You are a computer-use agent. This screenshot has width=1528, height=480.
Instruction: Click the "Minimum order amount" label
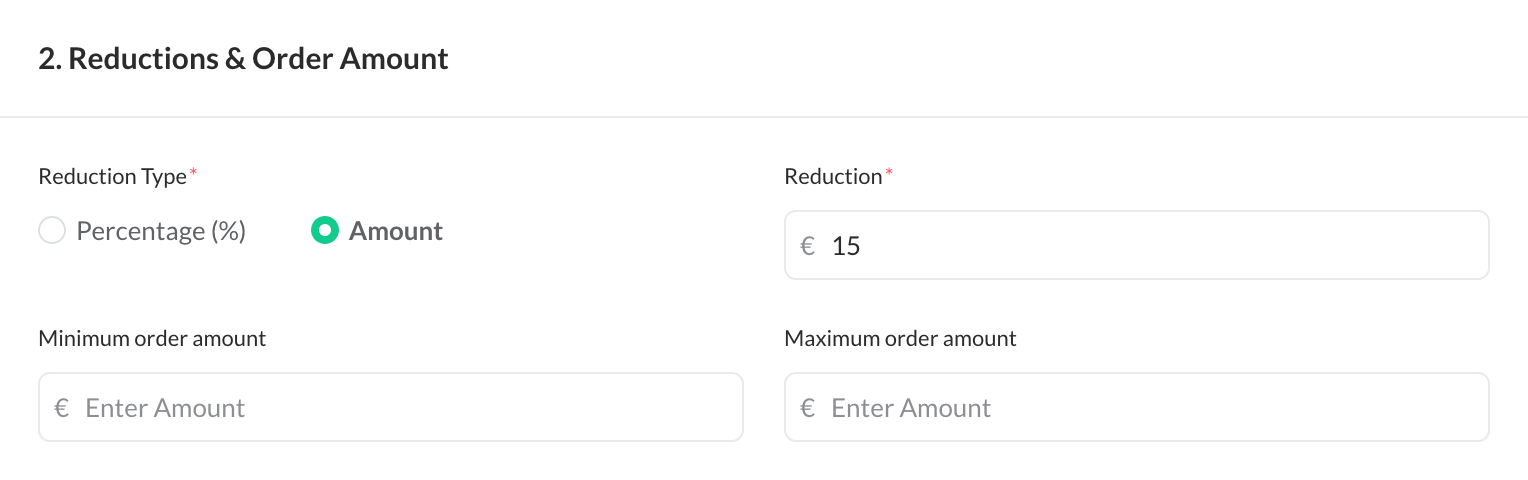tap(152, 339)
